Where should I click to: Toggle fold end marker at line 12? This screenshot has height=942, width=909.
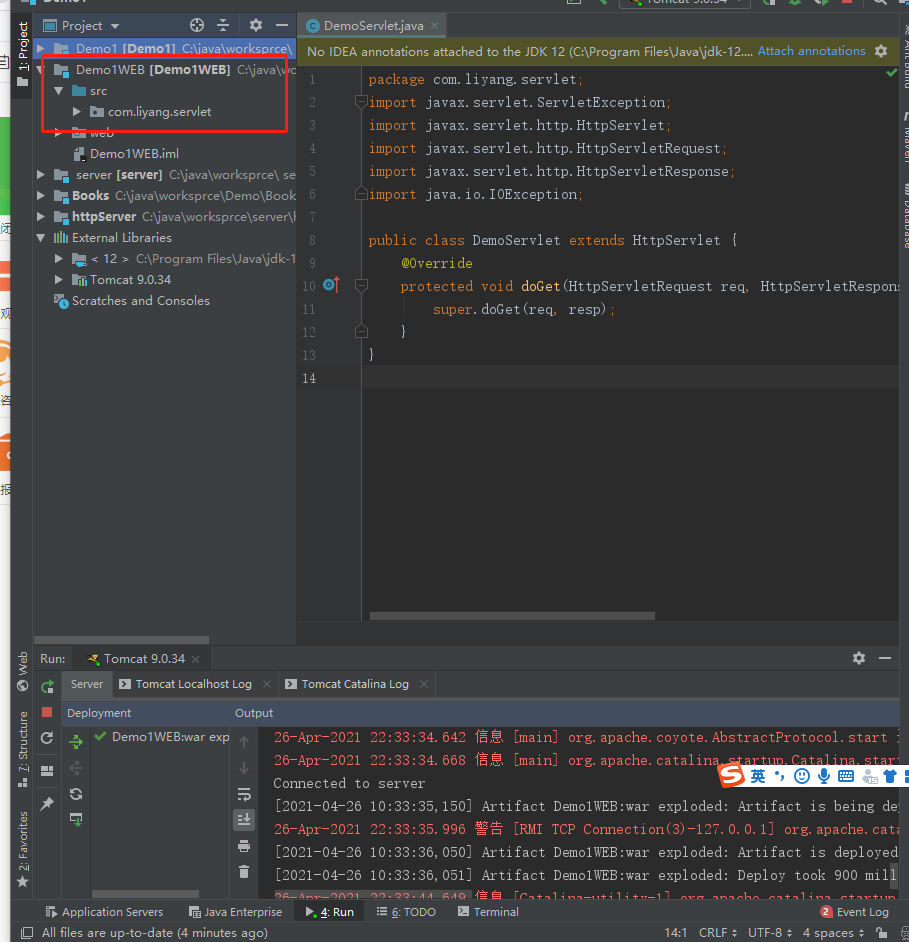pyautogui.click(x=361, y=331)
